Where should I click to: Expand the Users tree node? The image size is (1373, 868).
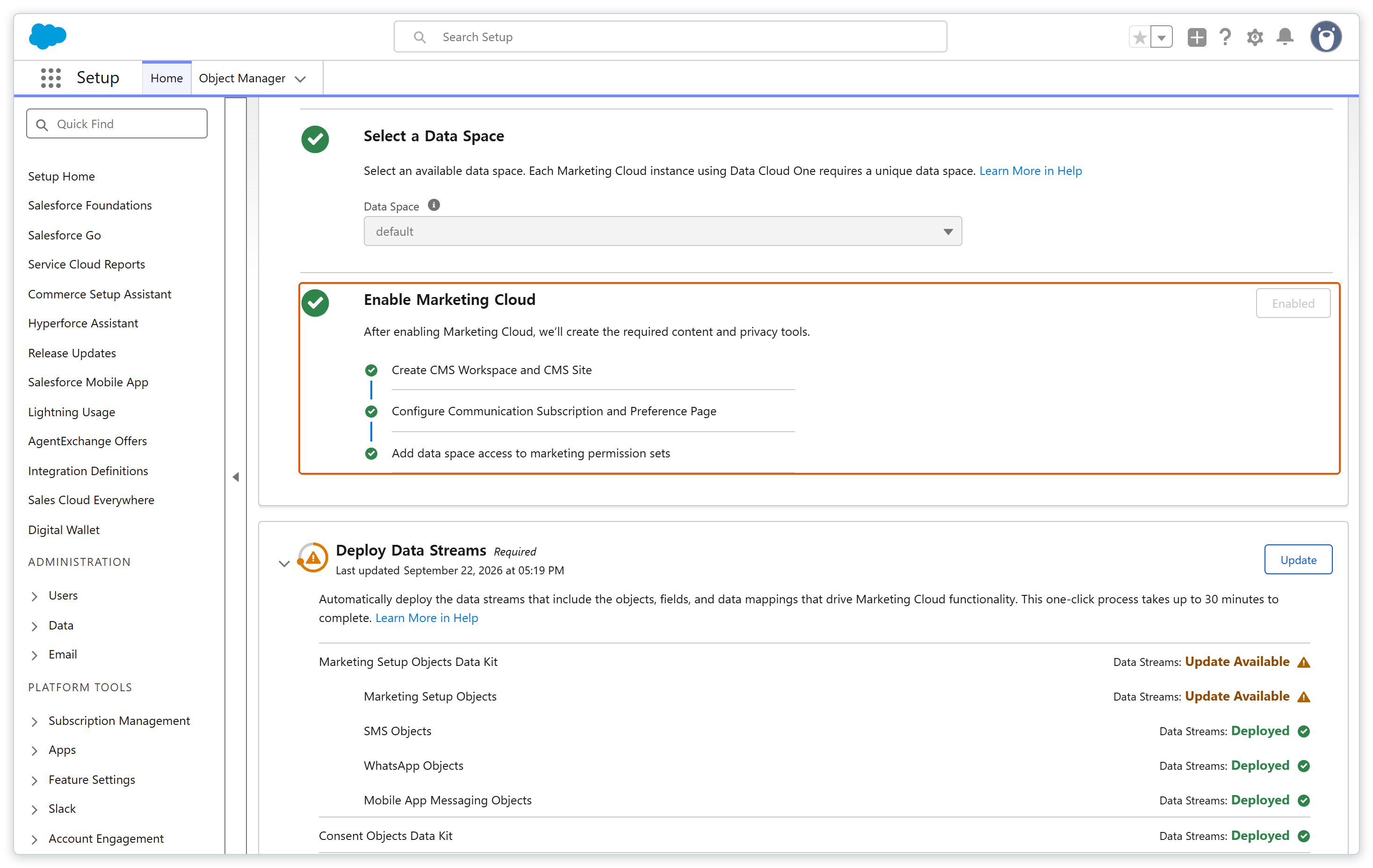(34, 596)
